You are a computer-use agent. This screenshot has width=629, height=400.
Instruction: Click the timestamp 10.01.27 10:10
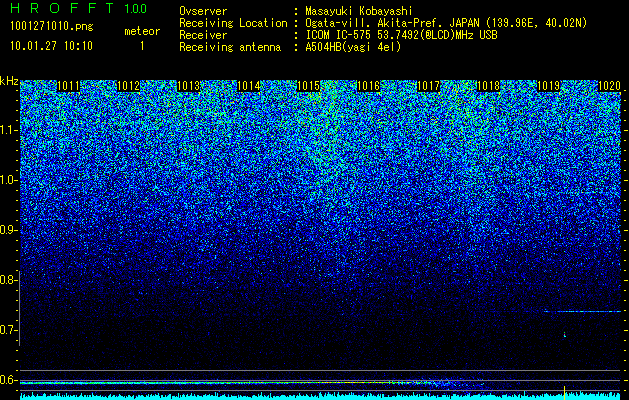coord(51,46)
